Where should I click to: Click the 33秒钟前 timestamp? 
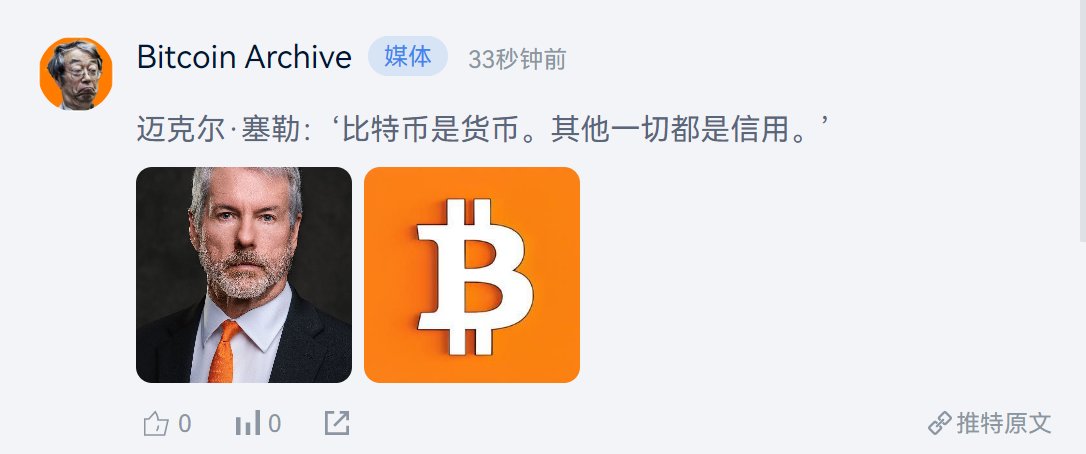(x=517, y=60)
